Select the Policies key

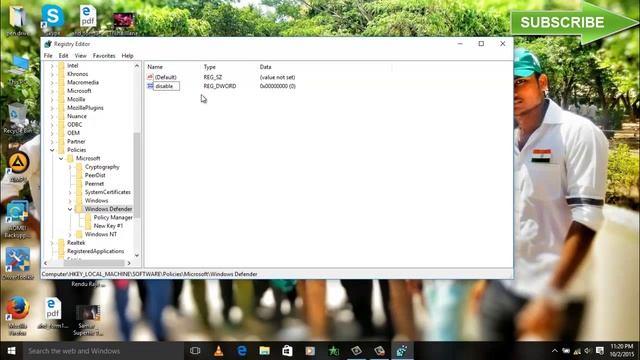tap(76, 150)
